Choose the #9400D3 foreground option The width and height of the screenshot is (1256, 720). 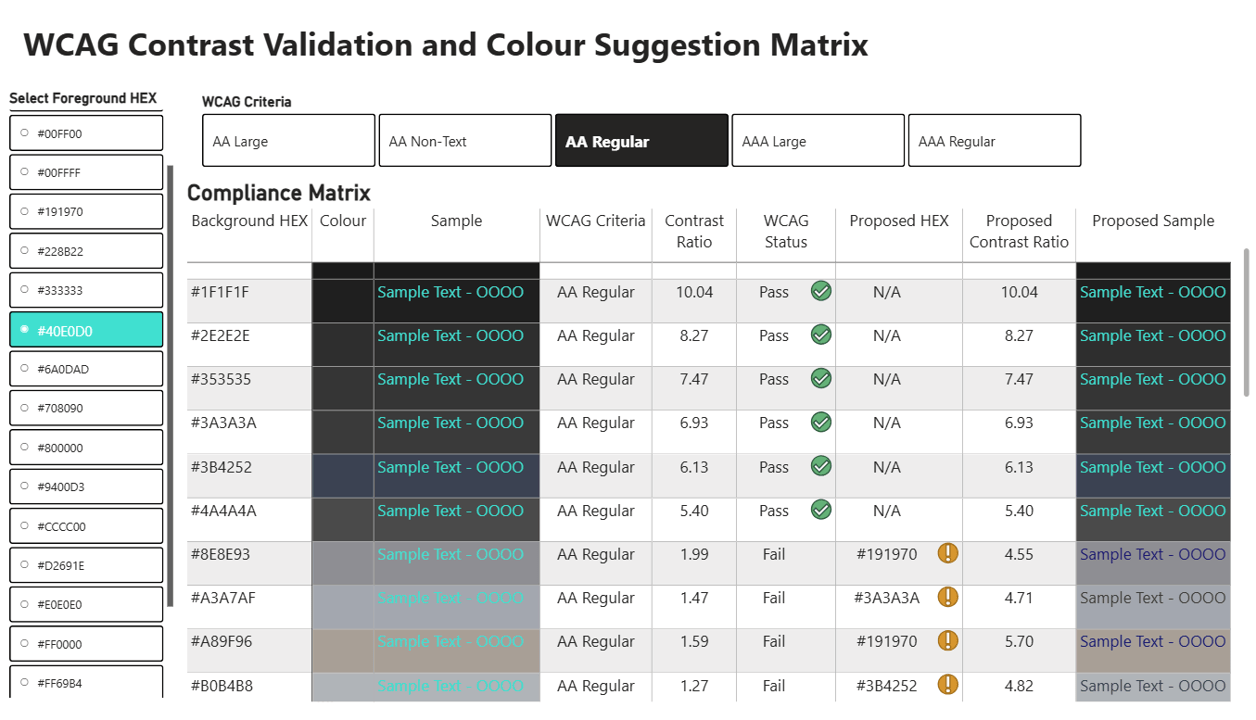[86, 487]
